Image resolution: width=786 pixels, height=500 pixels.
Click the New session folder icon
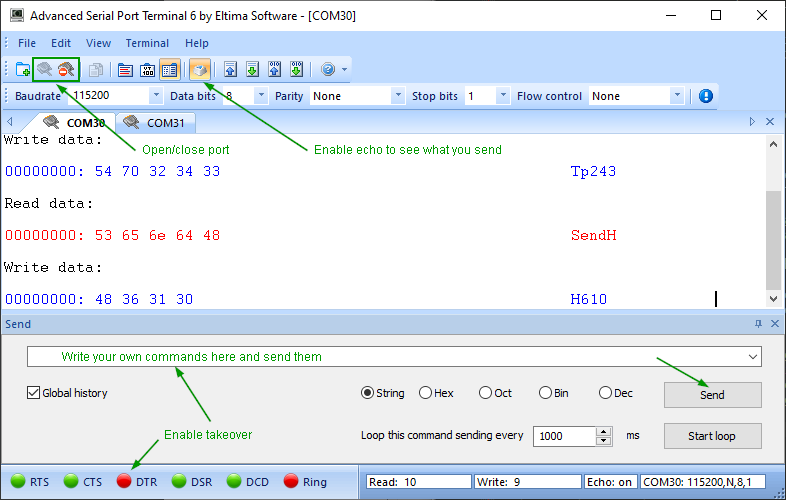[x=23, y=69]
